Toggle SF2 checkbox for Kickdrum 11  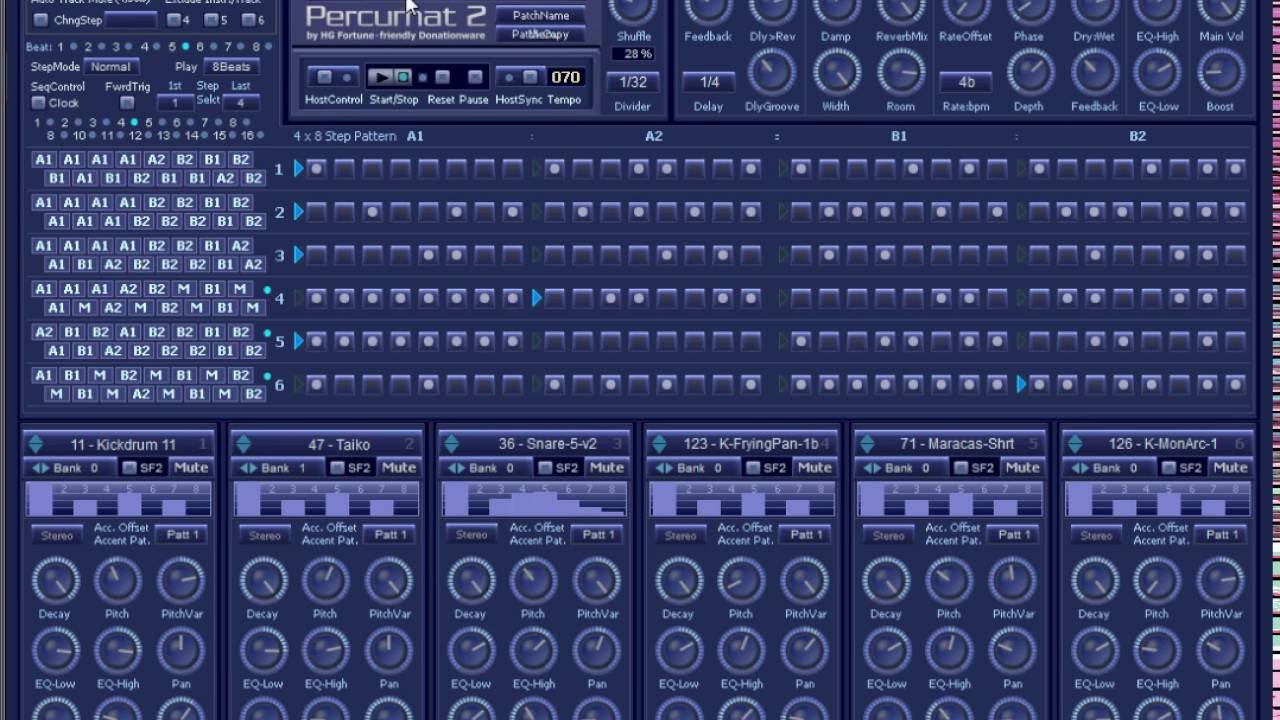(129, 467)
